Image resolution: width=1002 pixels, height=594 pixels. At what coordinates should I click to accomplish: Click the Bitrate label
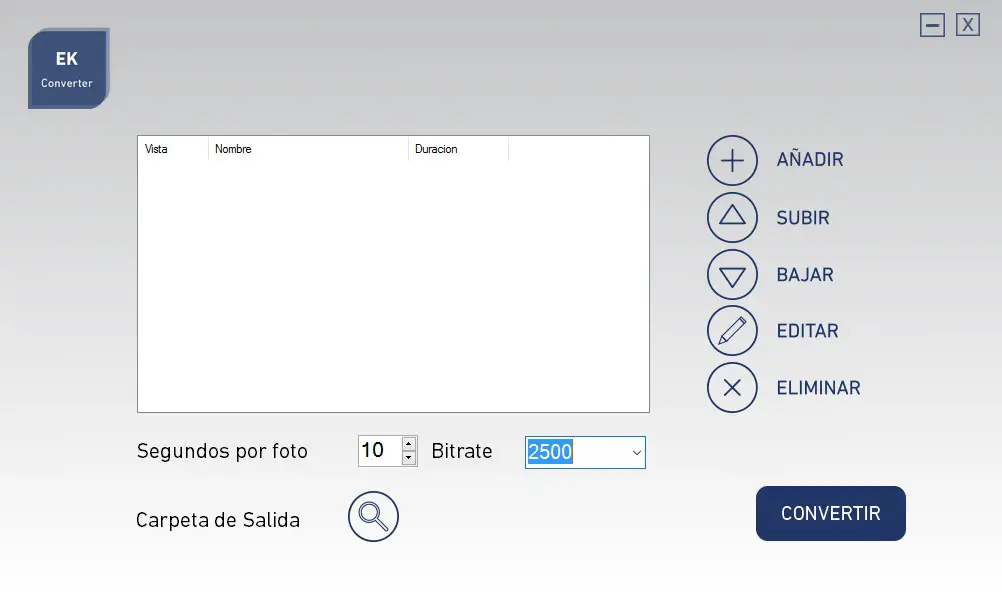click(461, 451)
